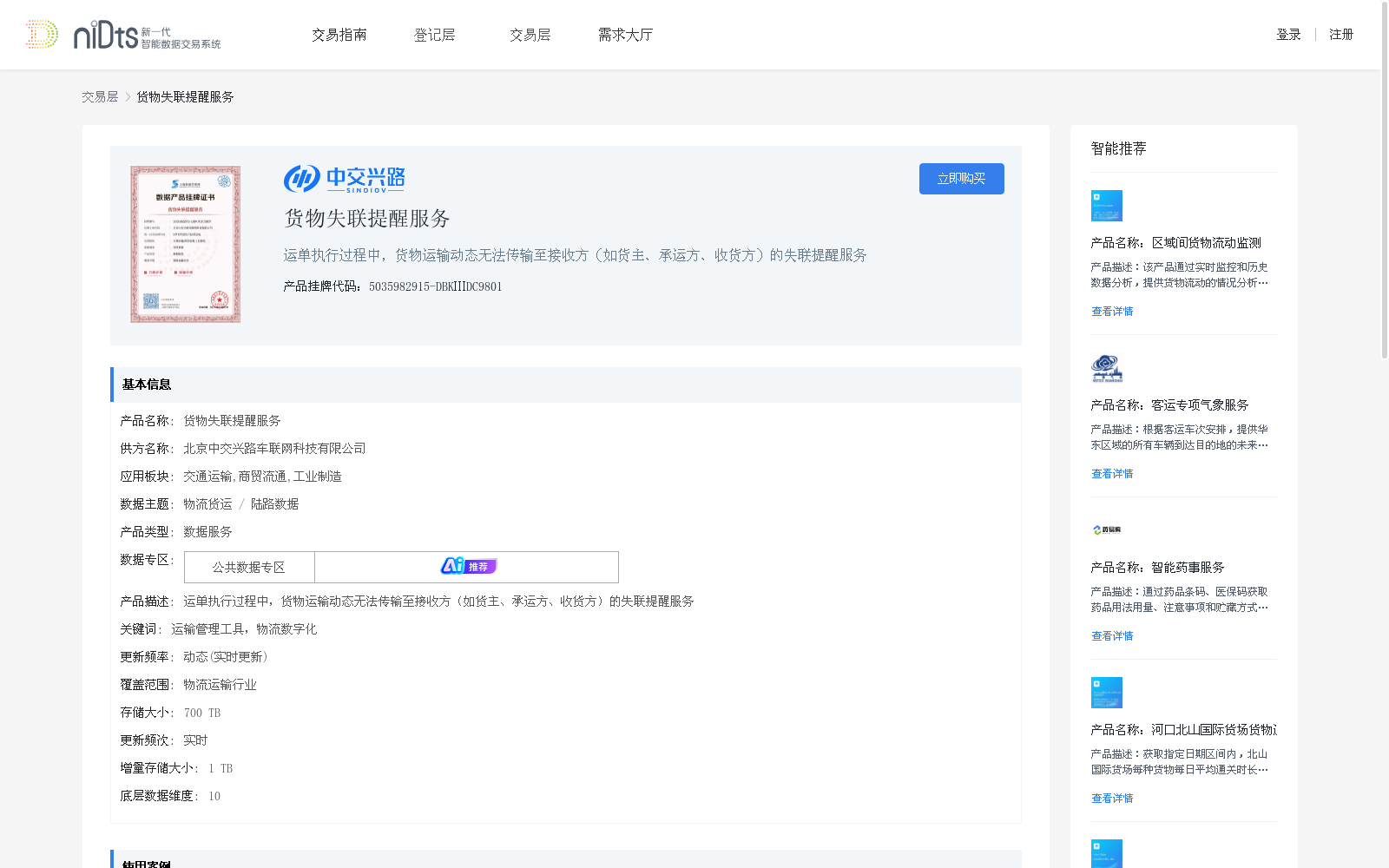1389x868 pixels.
Task: Open the 交易指南 menu
Action: click(x=339, y=35)
